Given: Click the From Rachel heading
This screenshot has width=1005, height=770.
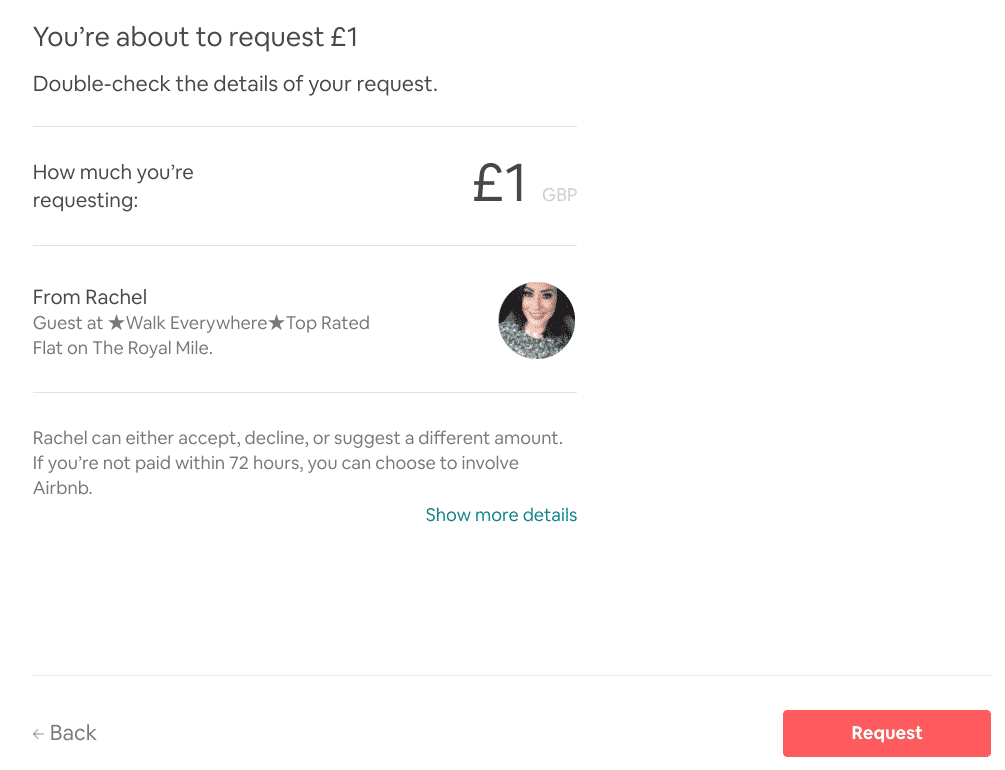Looking at the screenshot, I should [90, 297].
